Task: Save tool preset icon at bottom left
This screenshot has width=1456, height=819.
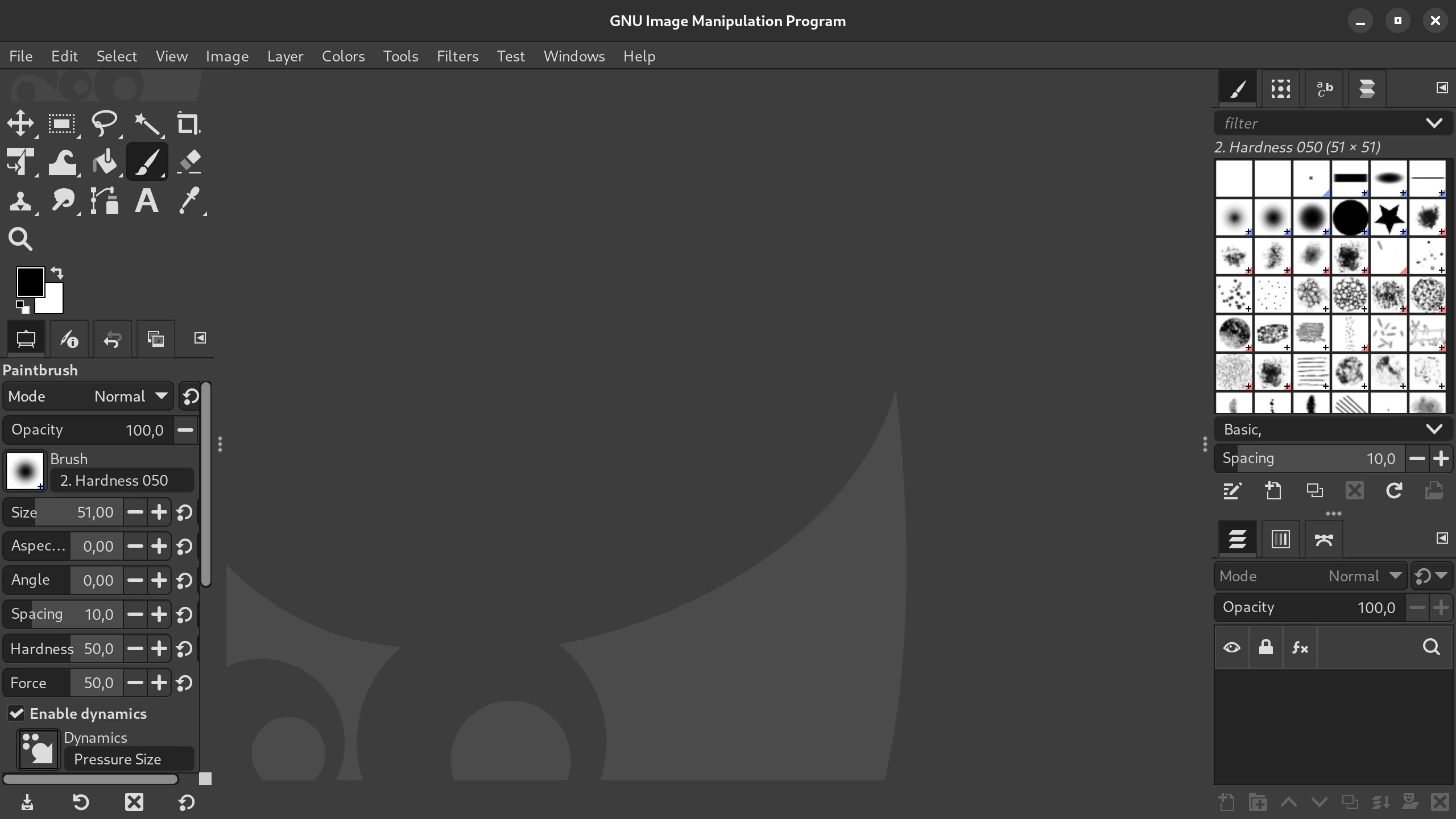Action: (x=27, y=803)
